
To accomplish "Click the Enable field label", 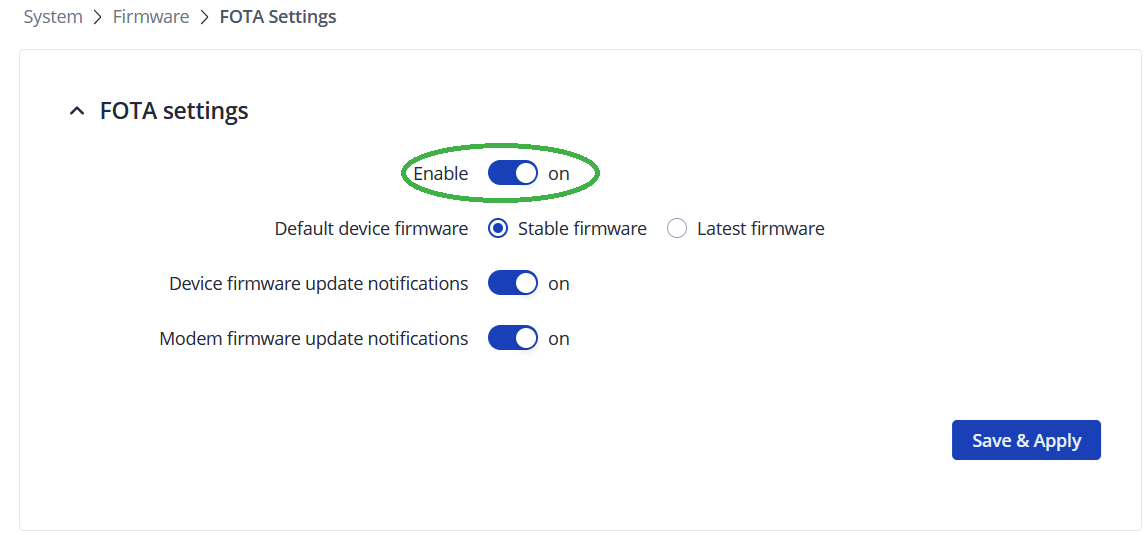I will point(441,173).
